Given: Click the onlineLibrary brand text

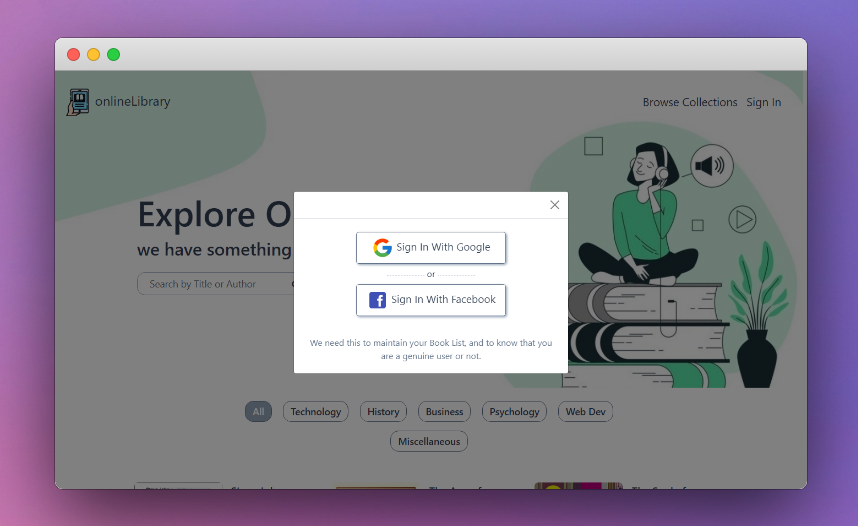Looking at the screenshot, I should [133, 101].
